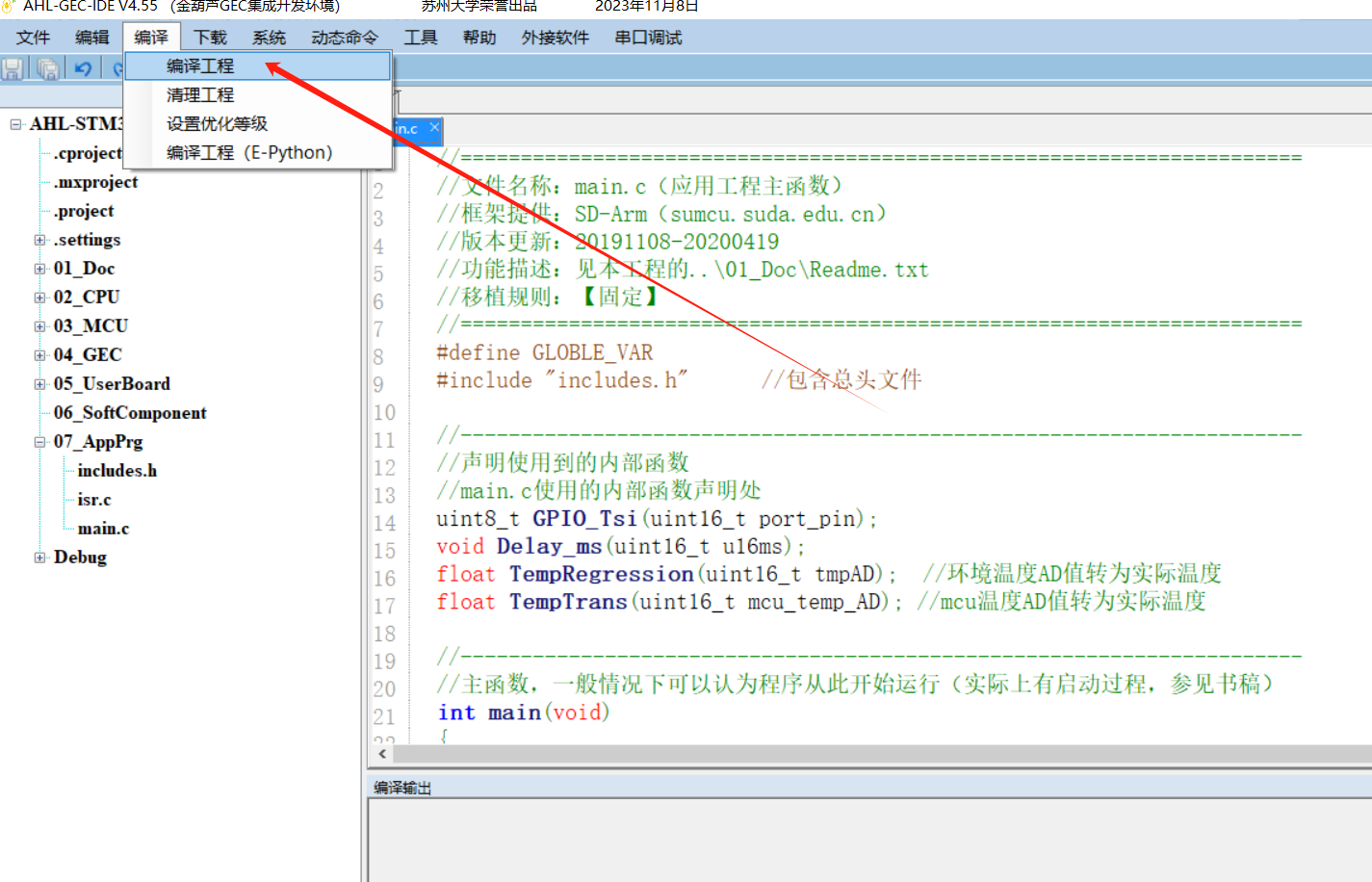Choose 编译工程 (E-Python) entry
Screen dimensions: 1372x882
[x=249, y=153]
